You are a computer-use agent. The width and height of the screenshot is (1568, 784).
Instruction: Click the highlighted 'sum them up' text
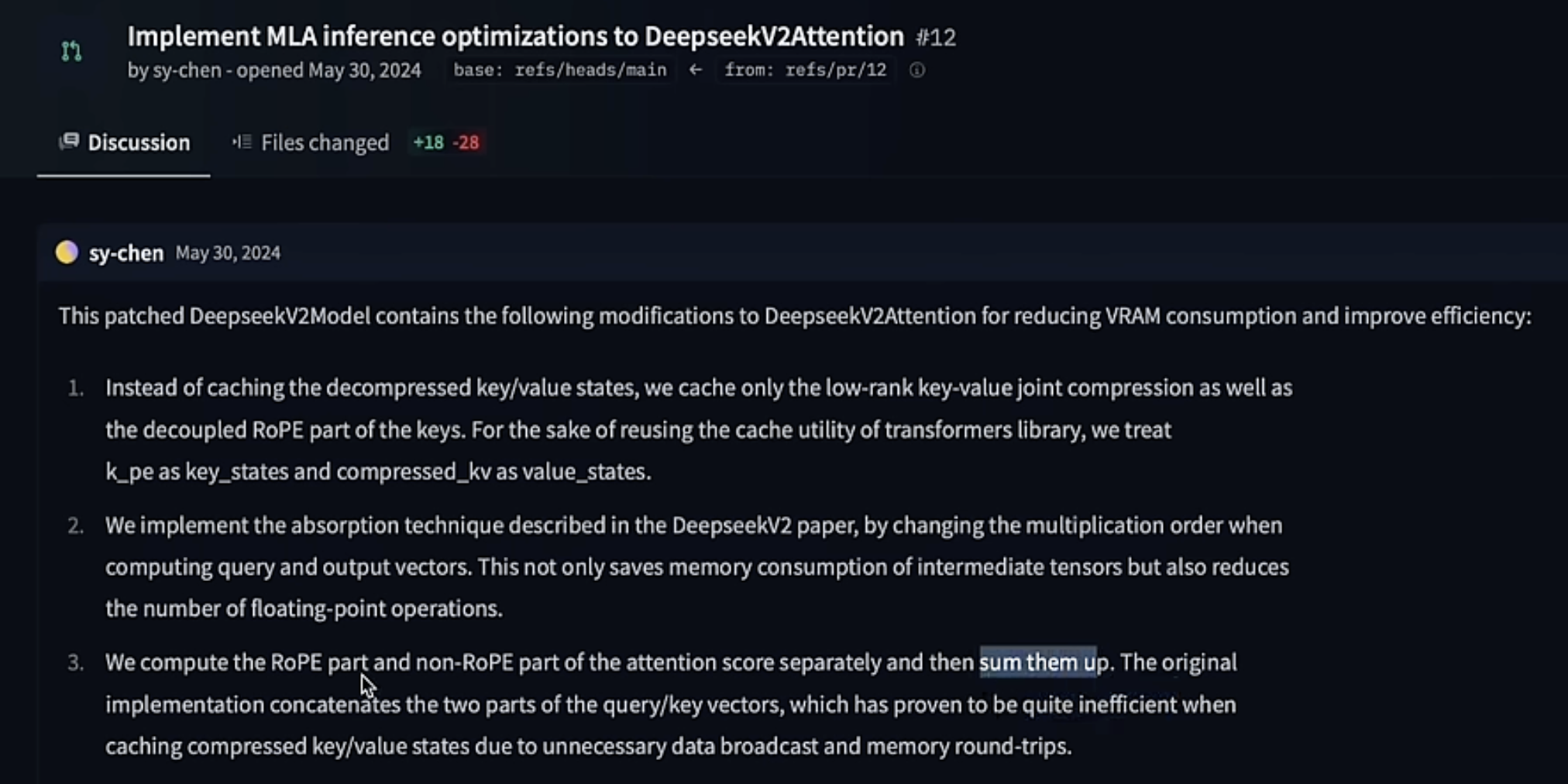[x=1038, y=662]
